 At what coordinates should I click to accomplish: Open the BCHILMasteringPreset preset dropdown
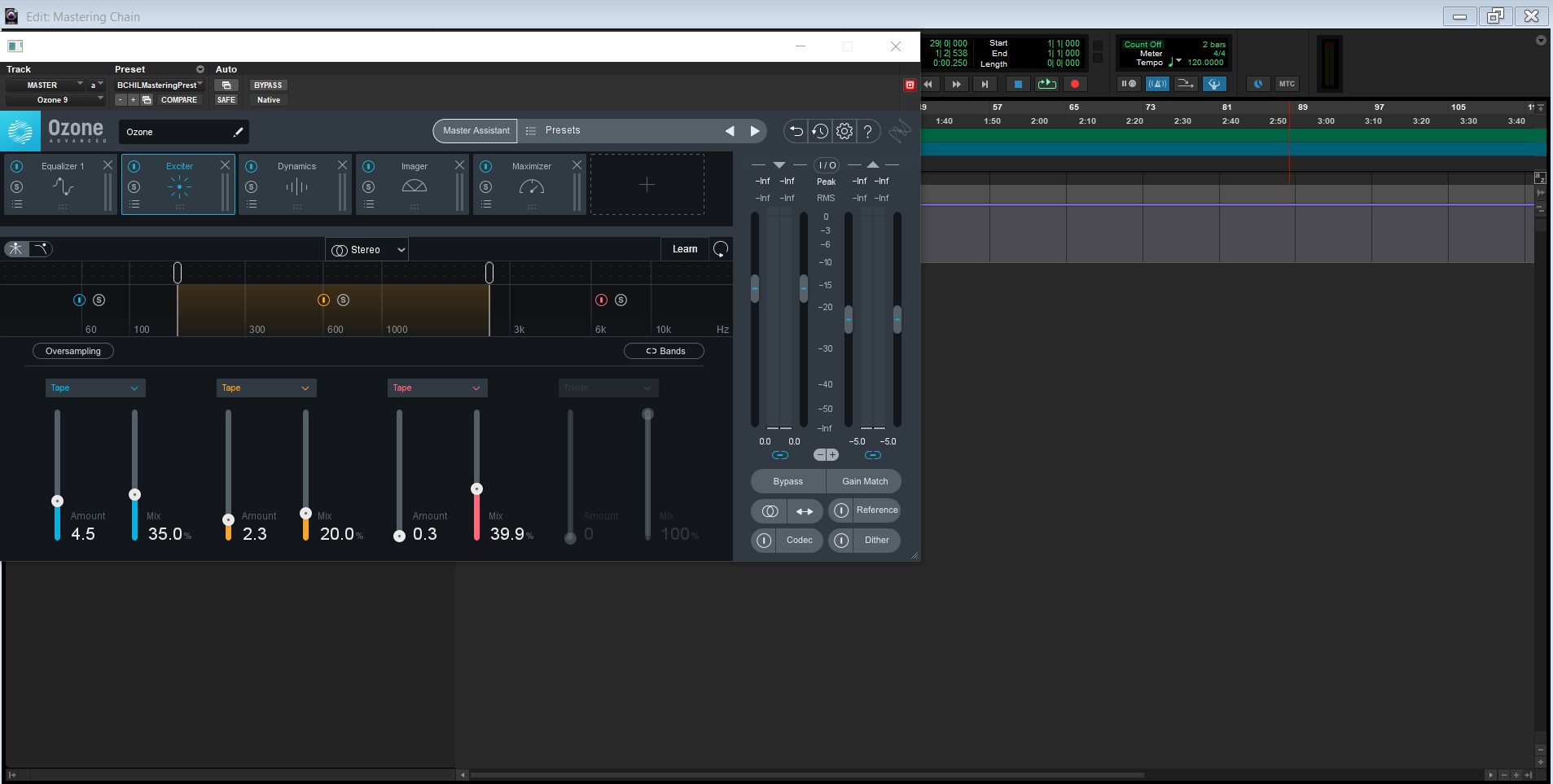pos(159,85)
